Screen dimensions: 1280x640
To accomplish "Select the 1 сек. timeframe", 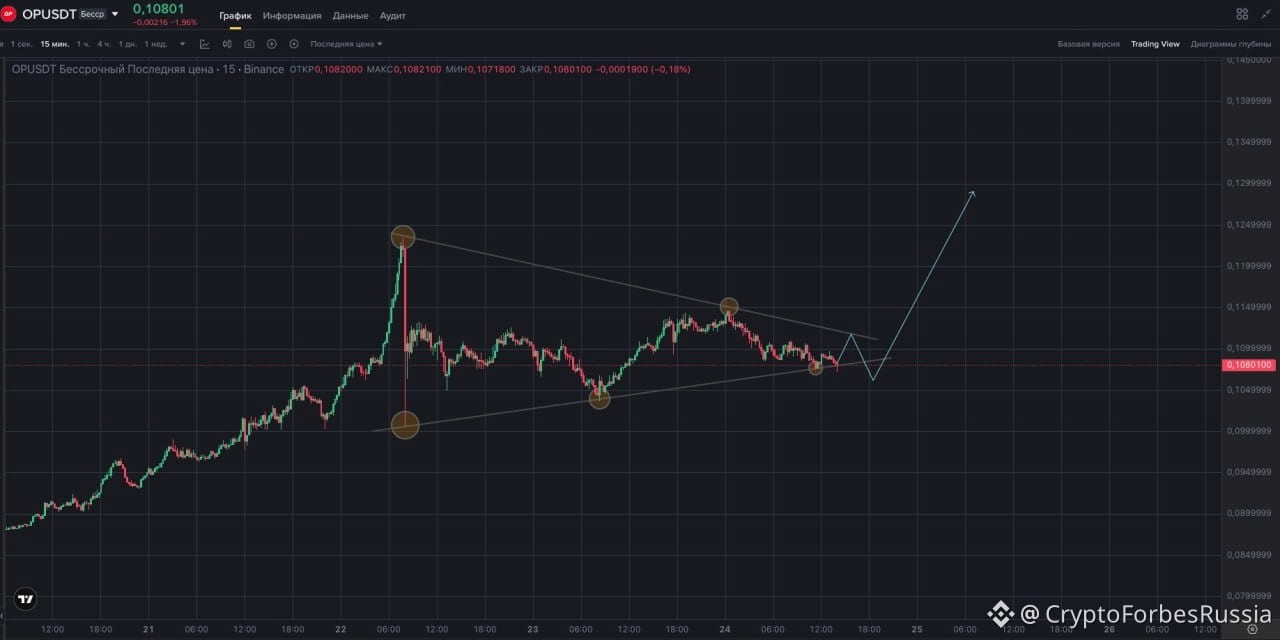I will point(21,44).
